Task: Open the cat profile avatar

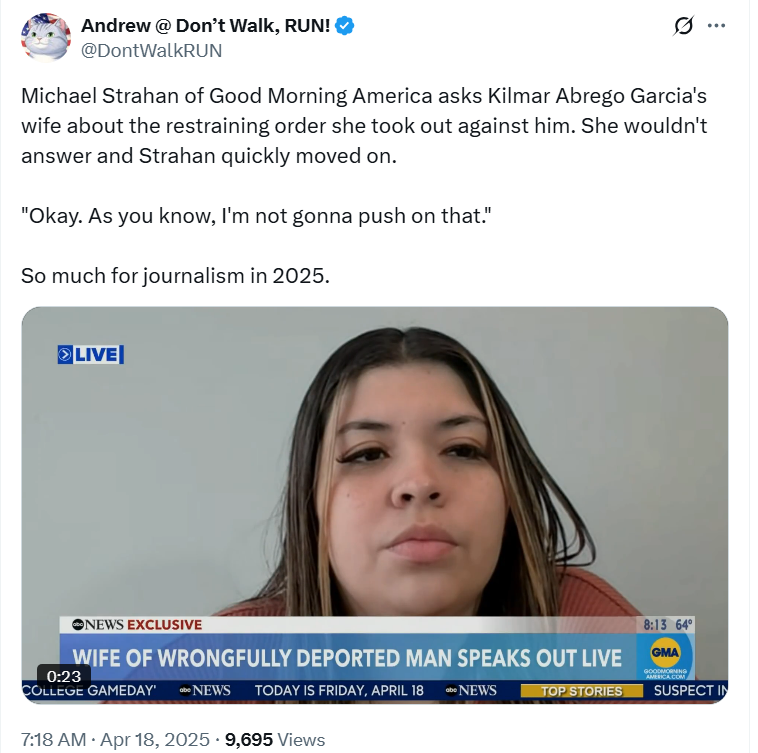Action: (x=46, y=38)
